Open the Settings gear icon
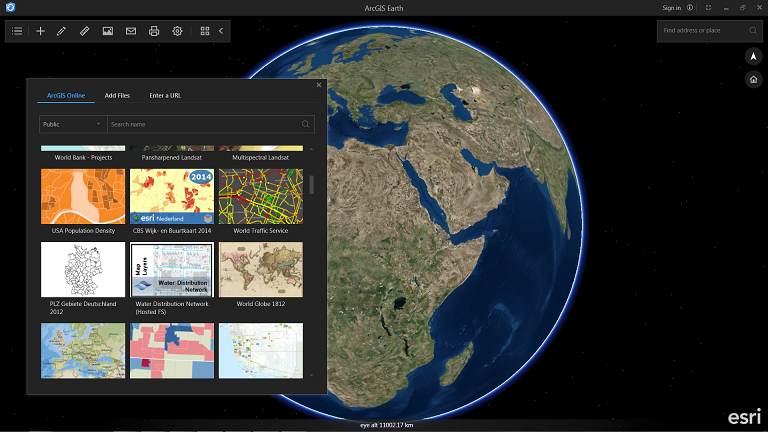The height and width of the screenshot is (432, 768). [x=177, y=31]
